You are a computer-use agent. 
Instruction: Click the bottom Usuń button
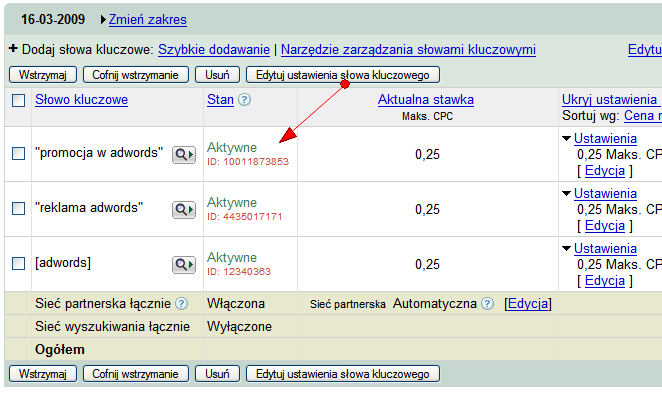[217, 374]
